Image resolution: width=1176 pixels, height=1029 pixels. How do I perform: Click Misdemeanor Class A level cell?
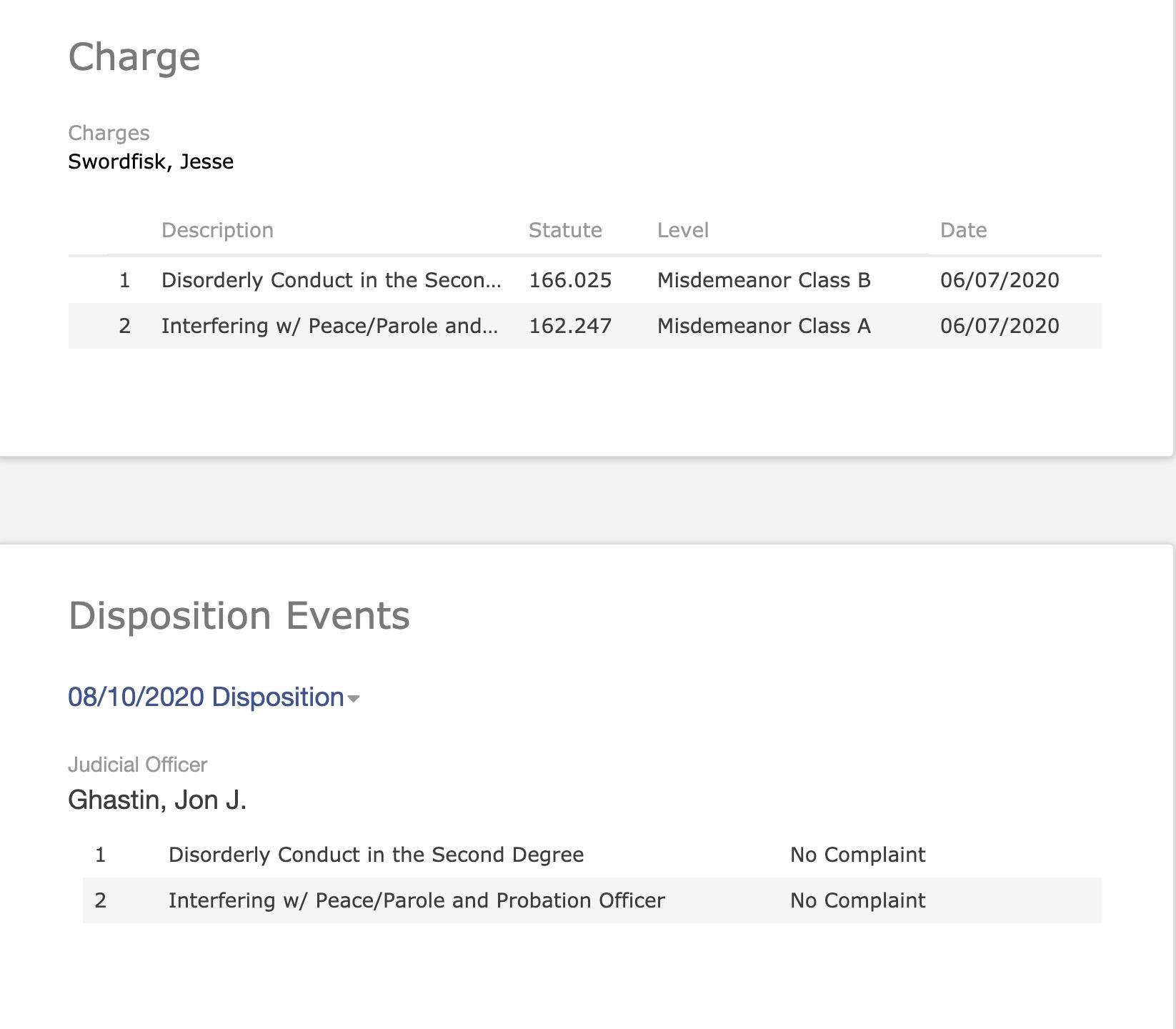(764, 326)
